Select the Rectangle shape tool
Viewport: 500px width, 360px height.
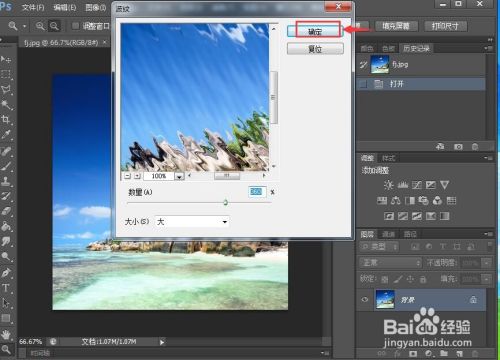tap(6, 318)
